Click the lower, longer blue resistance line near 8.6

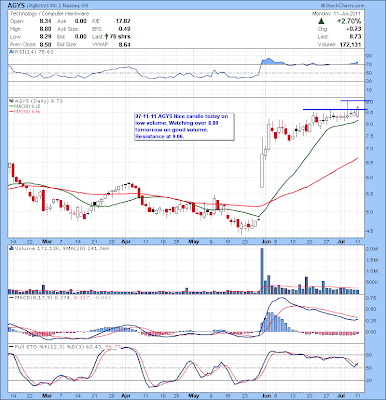click(x=335, y=109)
